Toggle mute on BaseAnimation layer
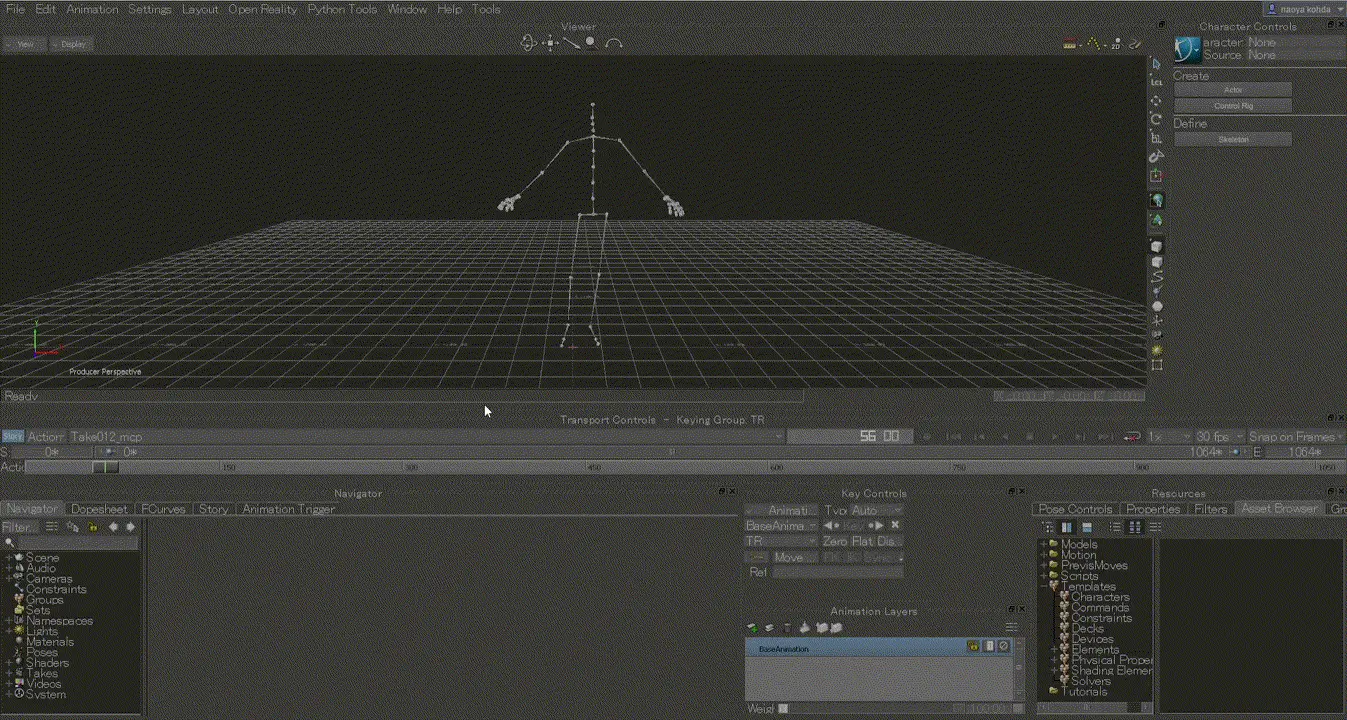Viewport: 1347px width, 720px height. [1003, 647]
